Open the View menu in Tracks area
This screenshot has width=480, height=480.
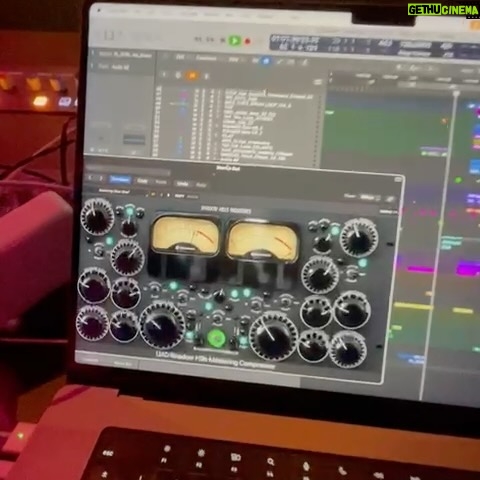tap(233, 60)
